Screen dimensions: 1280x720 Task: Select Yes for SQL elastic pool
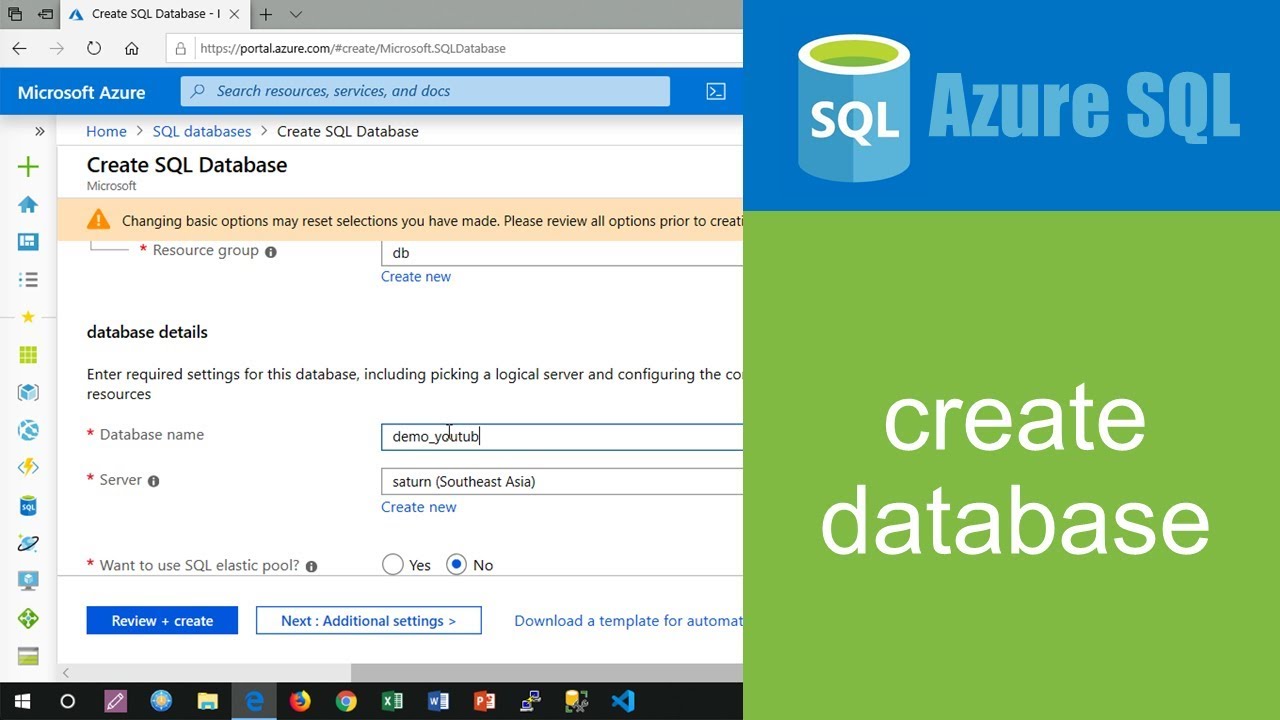pyautogui.click(x=393, y=565)
